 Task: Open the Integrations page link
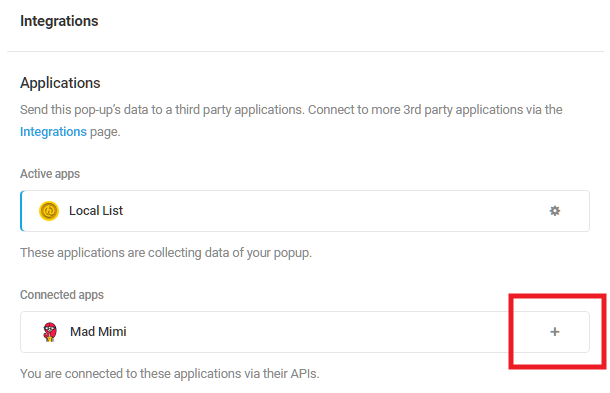(53, 132)
